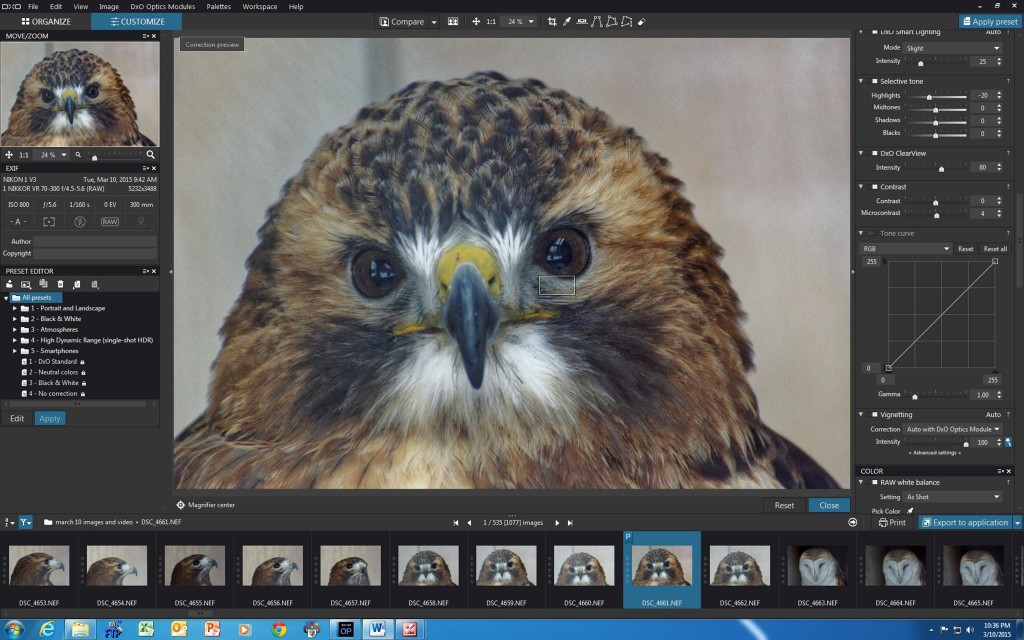1024x640 pixels.
Task: Pick the white balance eyedropper tool
Action: (x=567, y=22)
